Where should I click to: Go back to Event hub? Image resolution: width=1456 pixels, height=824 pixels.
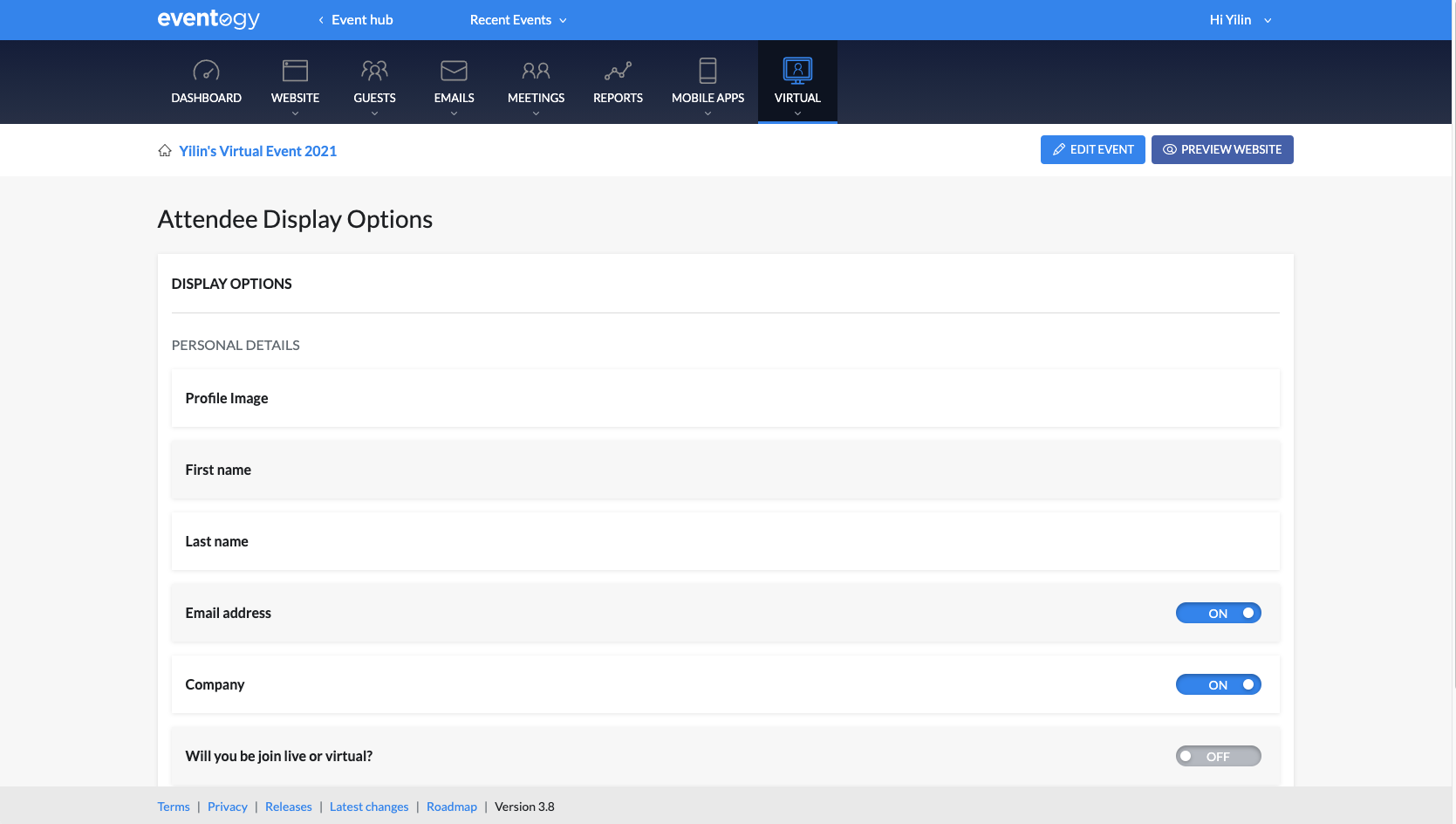click(x=356, y=19)
